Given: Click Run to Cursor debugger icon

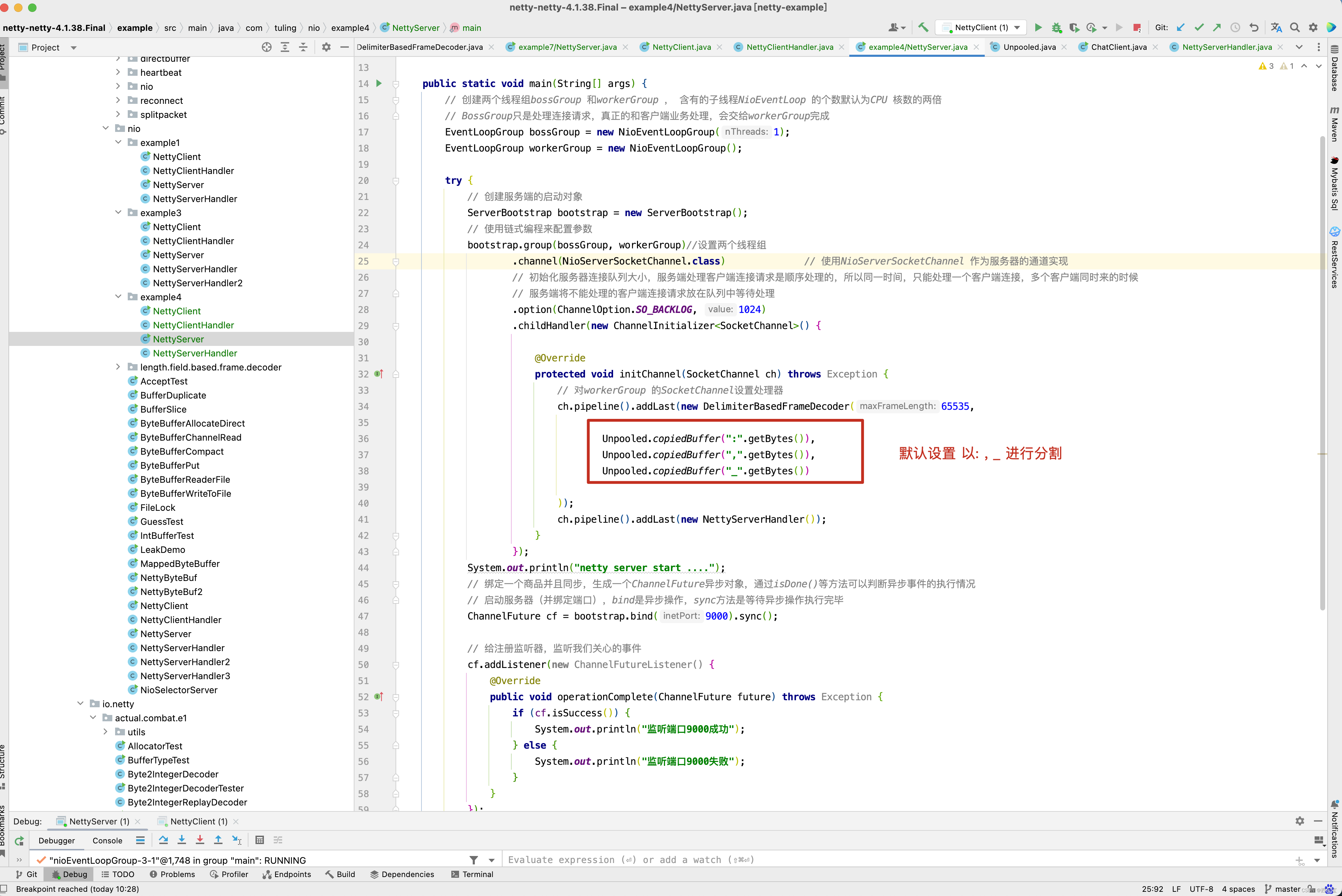Looking at the screenshot, I should tap(237, 840).
